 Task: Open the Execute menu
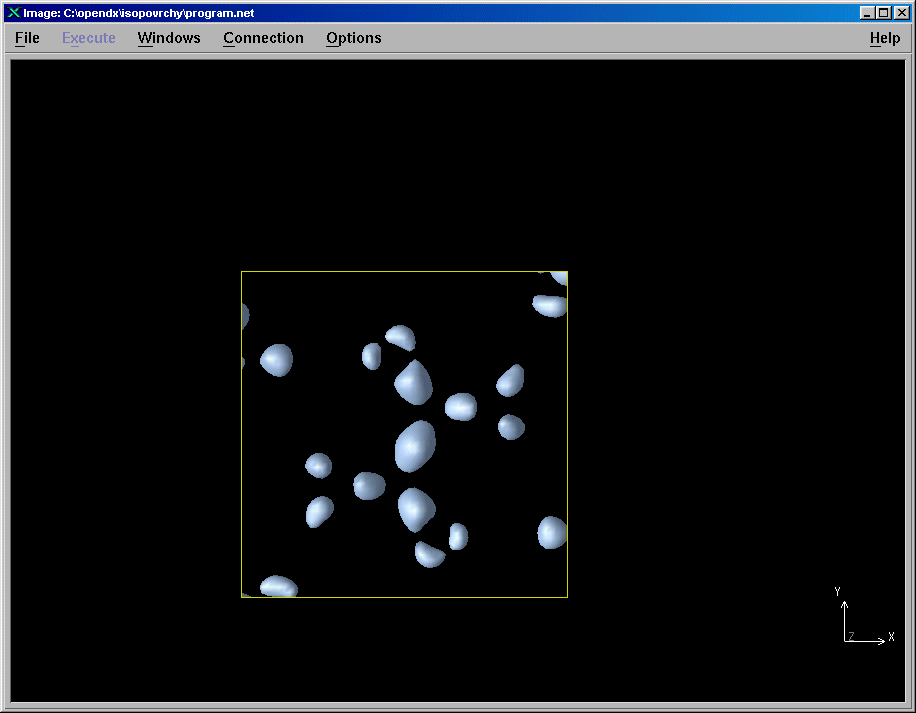coord(89,38)
